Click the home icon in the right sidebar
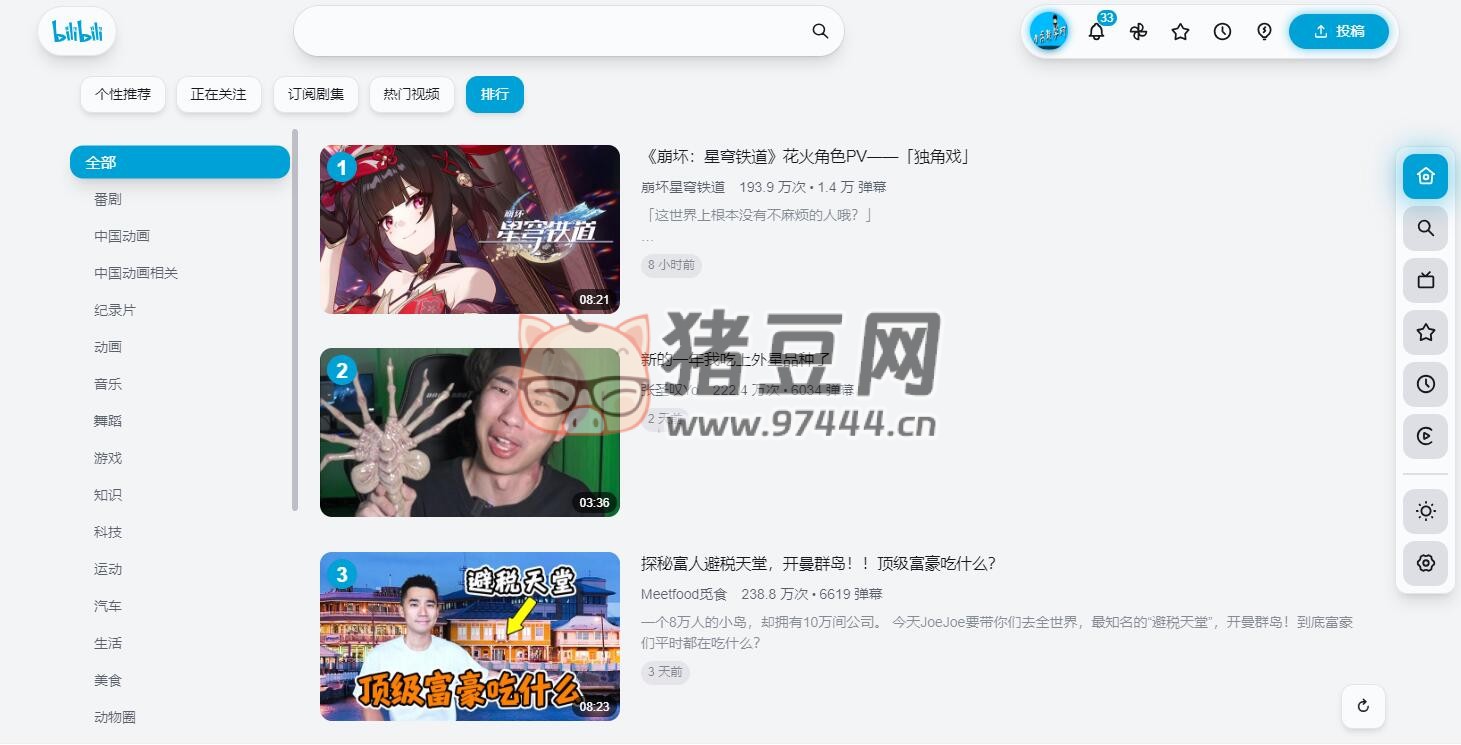 coord(1425,176)
